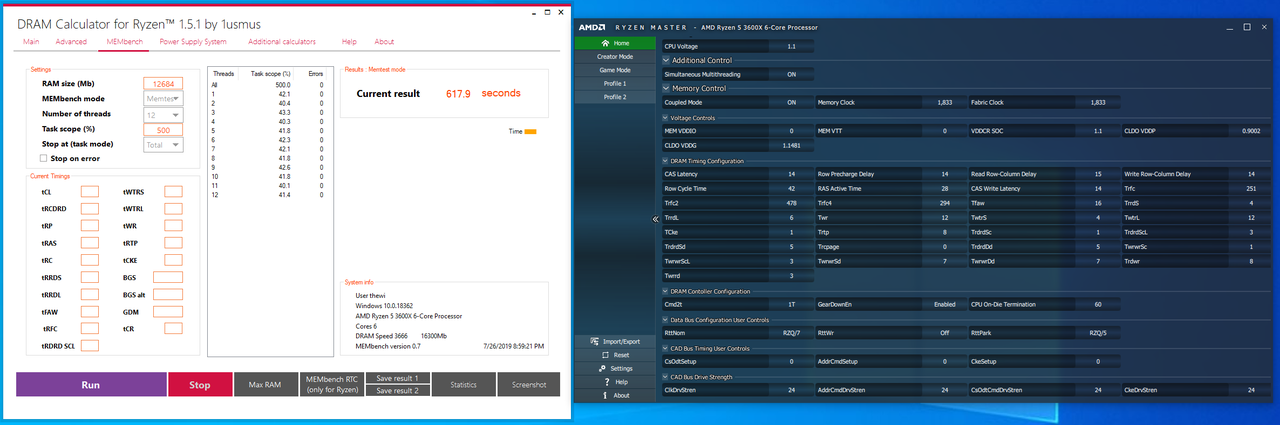Select Game Mode in Ryzen Master
Screen dimensions: 1280x425
click(614, 70)
